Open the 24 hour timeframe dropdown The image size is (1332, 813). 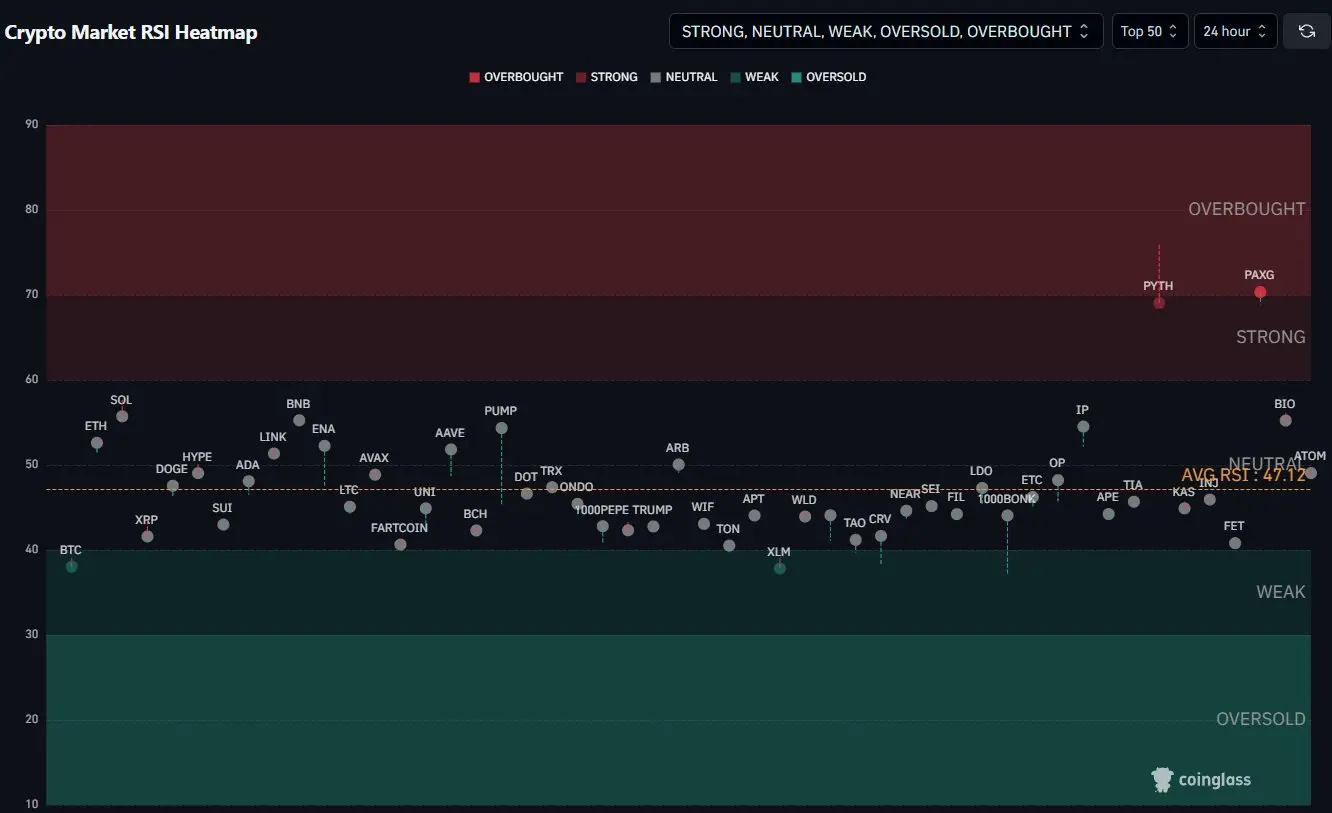coord(1236,31)
